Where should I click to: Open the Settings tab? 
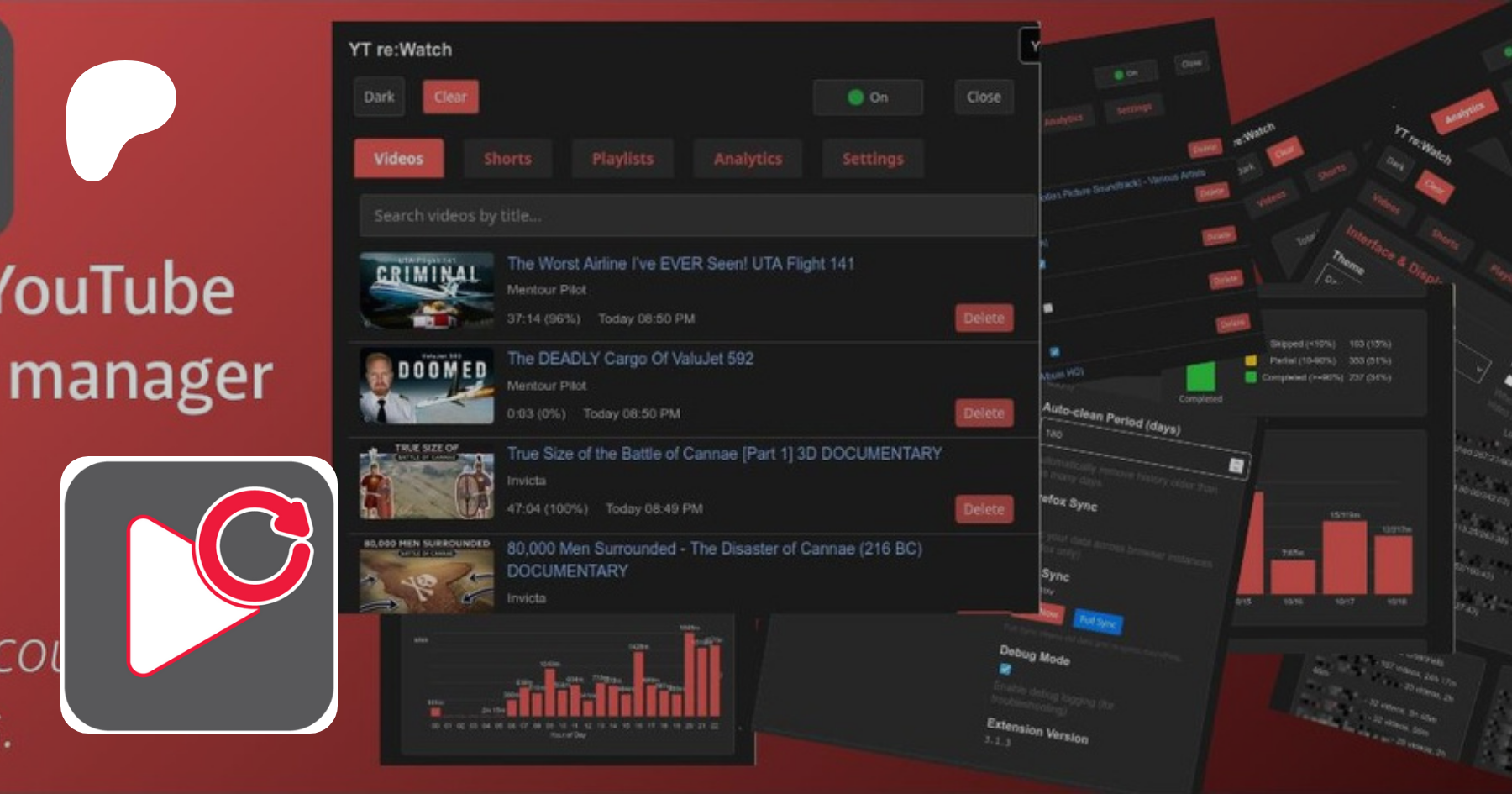(873, 159)
